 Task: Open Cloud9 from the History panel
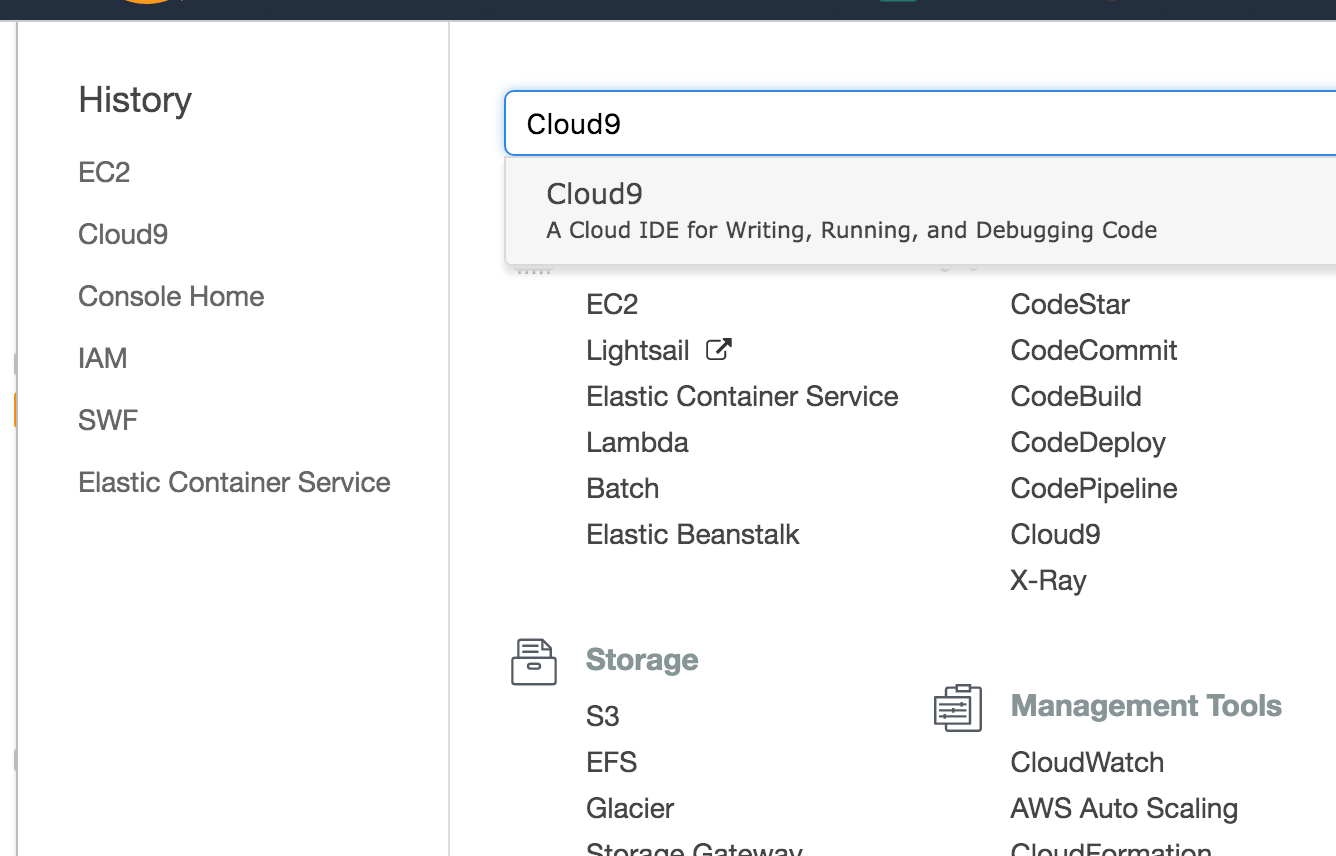click(x=122, y=234)
